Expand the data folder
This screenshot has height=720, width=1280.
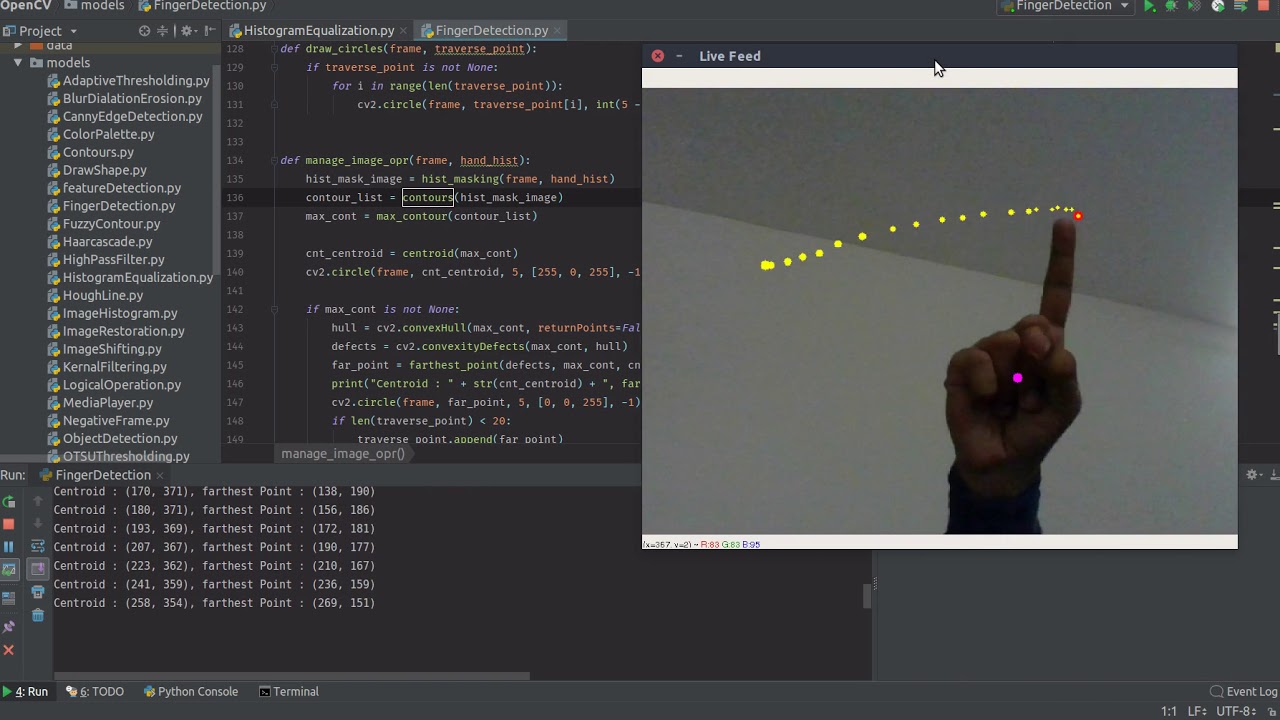click(x=18, y=44)
